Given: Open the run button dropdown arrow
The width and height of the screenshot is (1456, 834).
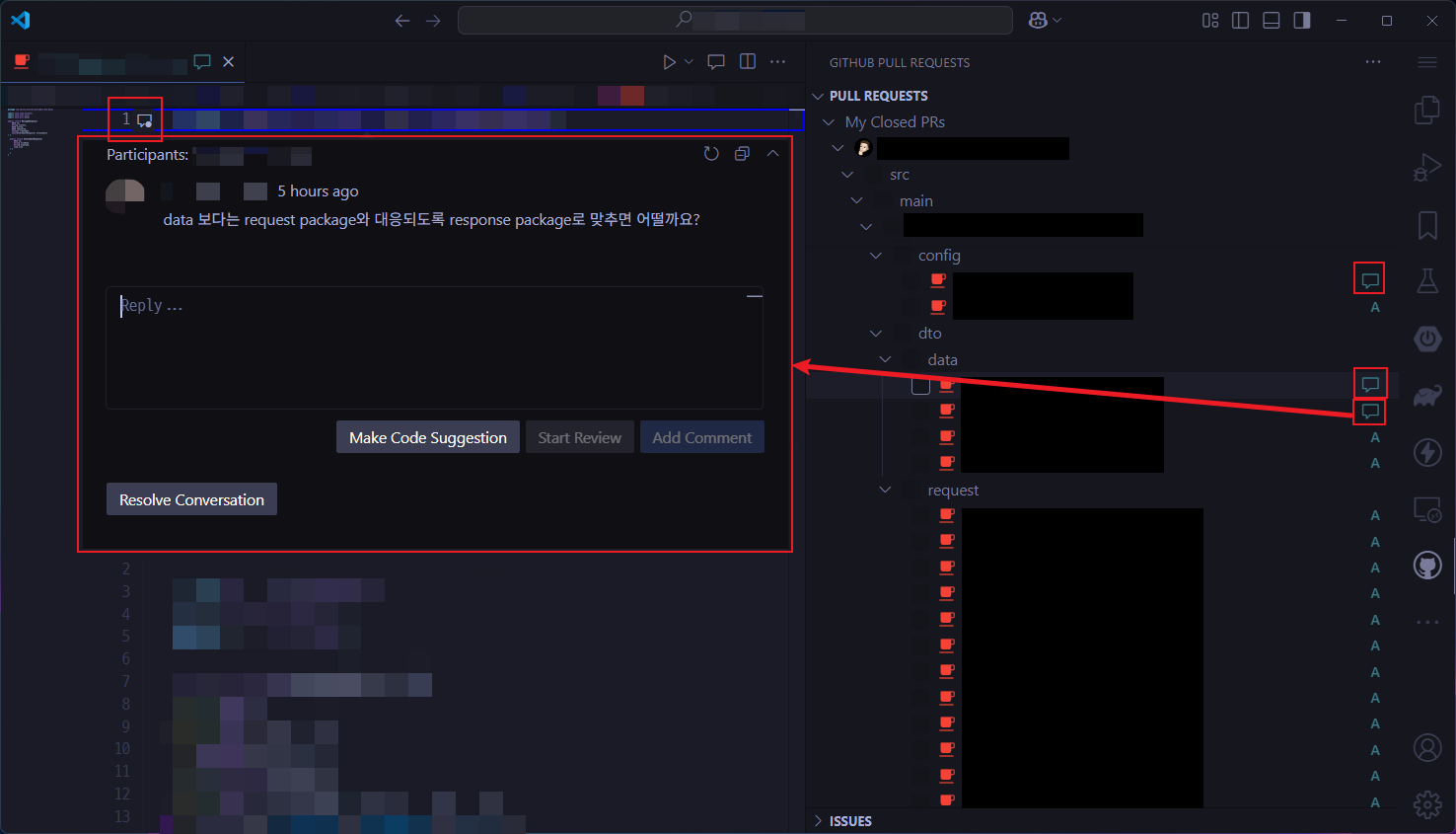Looking at the screenshot, I should 689,62.
